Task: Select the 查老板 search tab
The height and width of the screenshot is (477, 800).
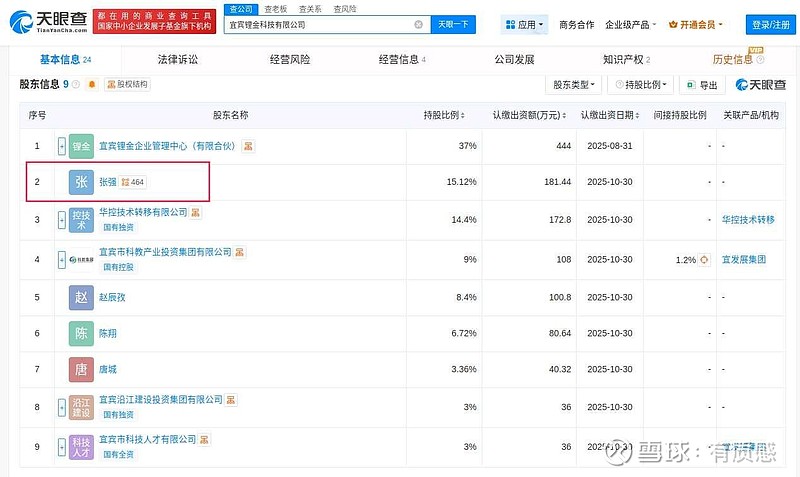Action: pos(276,9)
